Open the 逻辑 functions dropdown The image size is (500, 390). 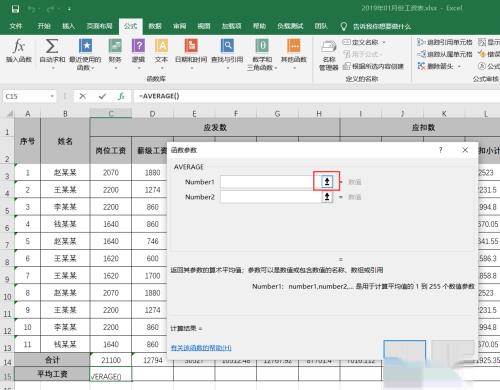coord(138,68)
